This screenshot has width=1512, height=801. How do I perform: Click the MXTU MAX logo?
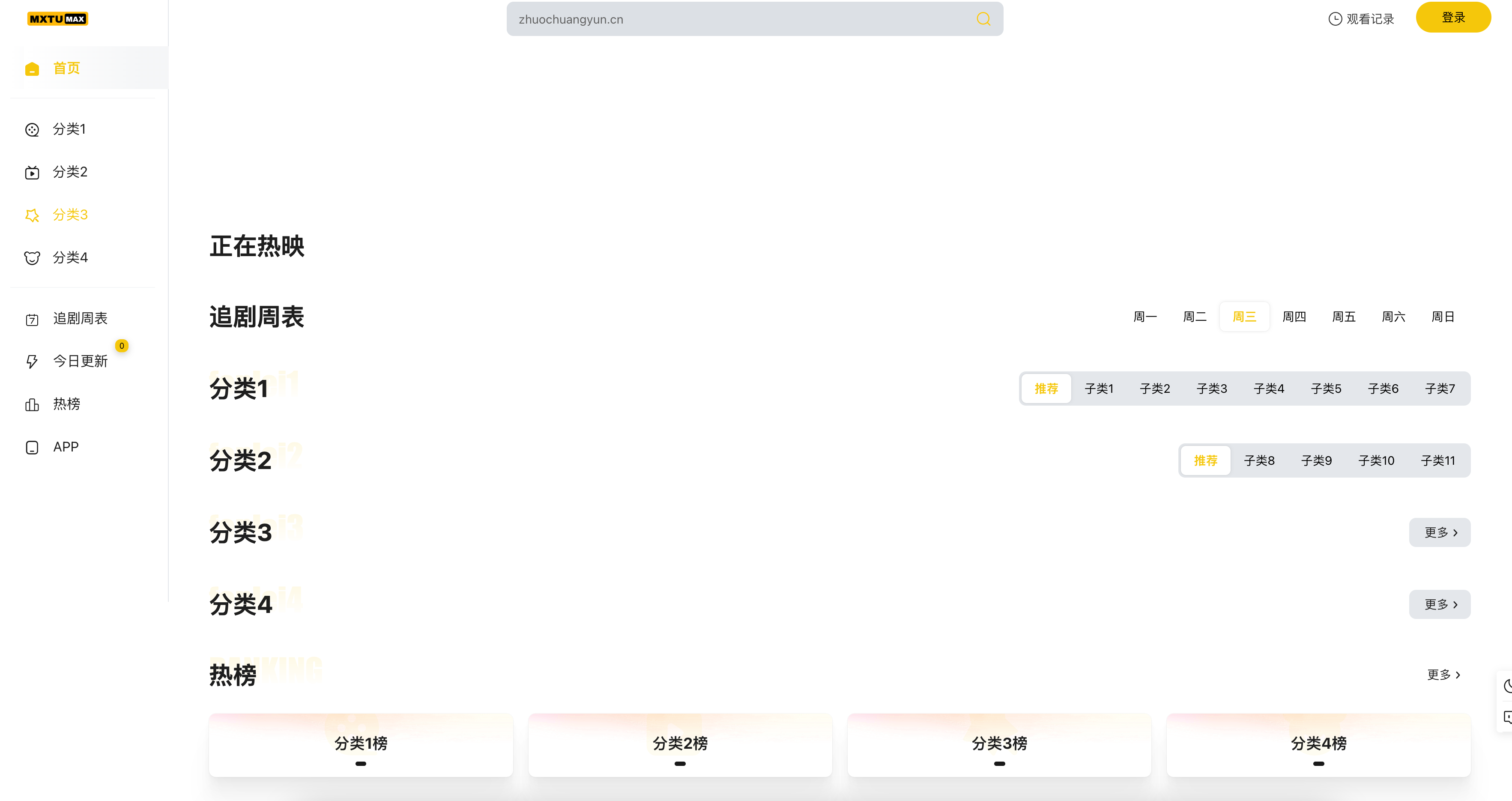pos(57,19)
